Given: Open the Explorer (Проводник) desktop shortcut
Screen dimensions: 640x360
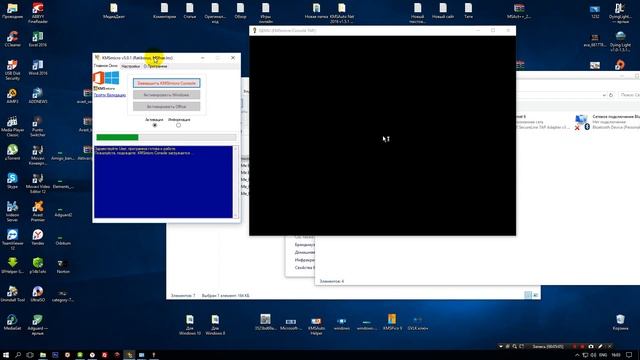Looking at the screenshot, I should [x=12, y=11].
